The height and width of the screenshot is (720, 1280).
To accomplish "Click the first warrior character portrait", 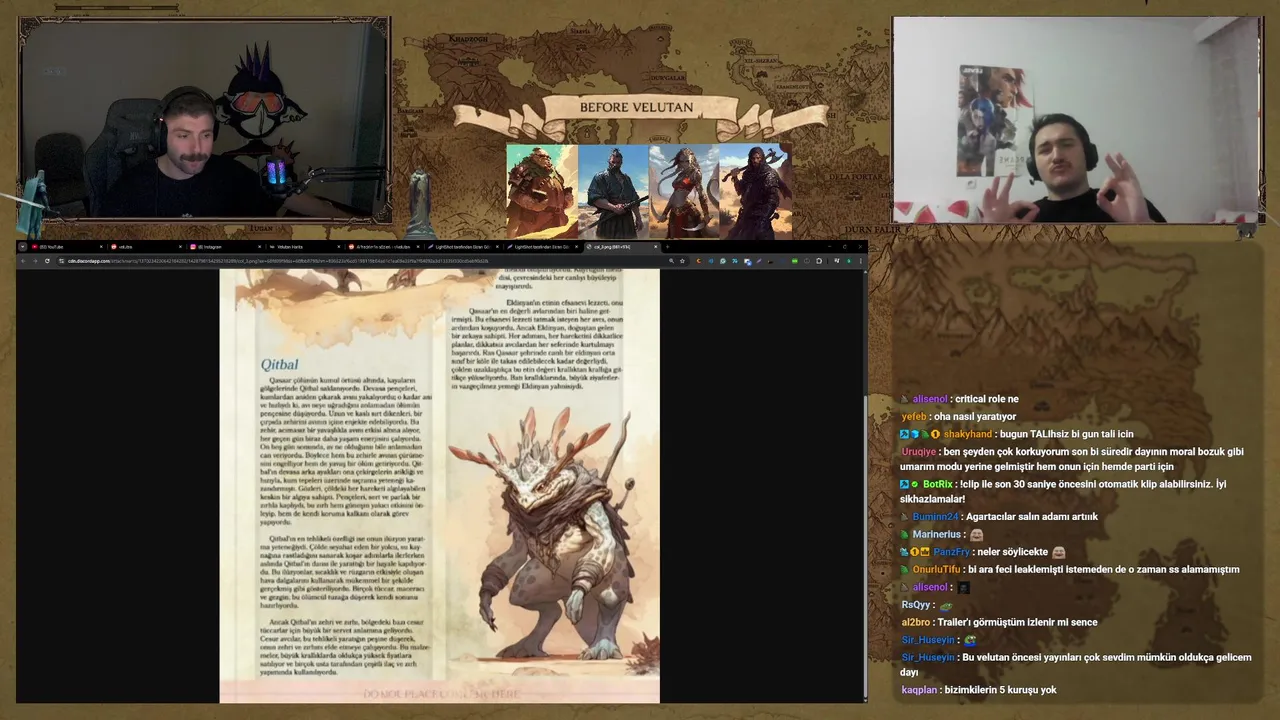I will (x=542, y=190).
